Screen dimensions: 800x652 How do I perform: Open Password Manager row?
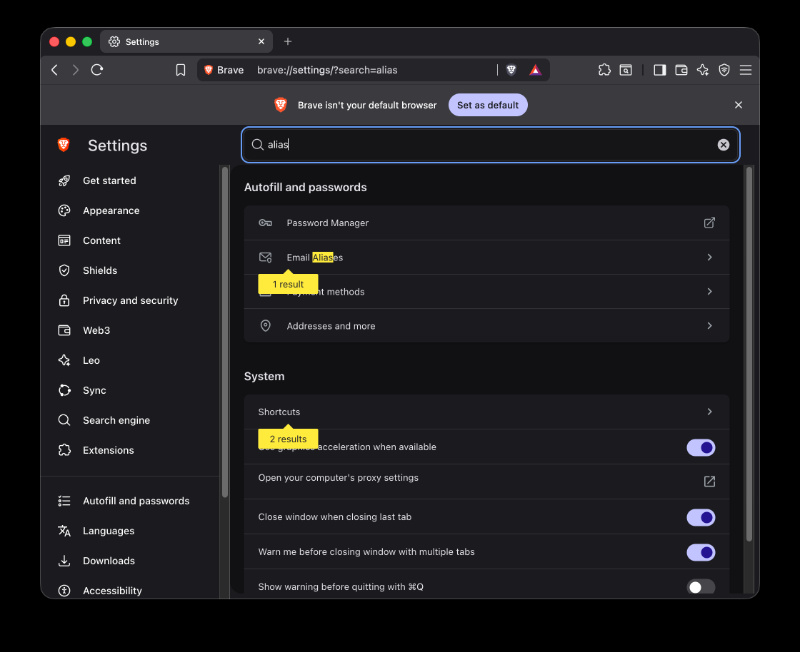tap(486, 223)
